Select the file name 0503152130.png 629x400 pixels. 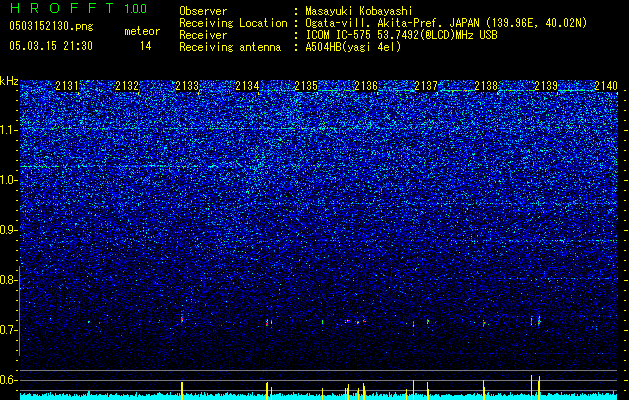tap(51, 26)
